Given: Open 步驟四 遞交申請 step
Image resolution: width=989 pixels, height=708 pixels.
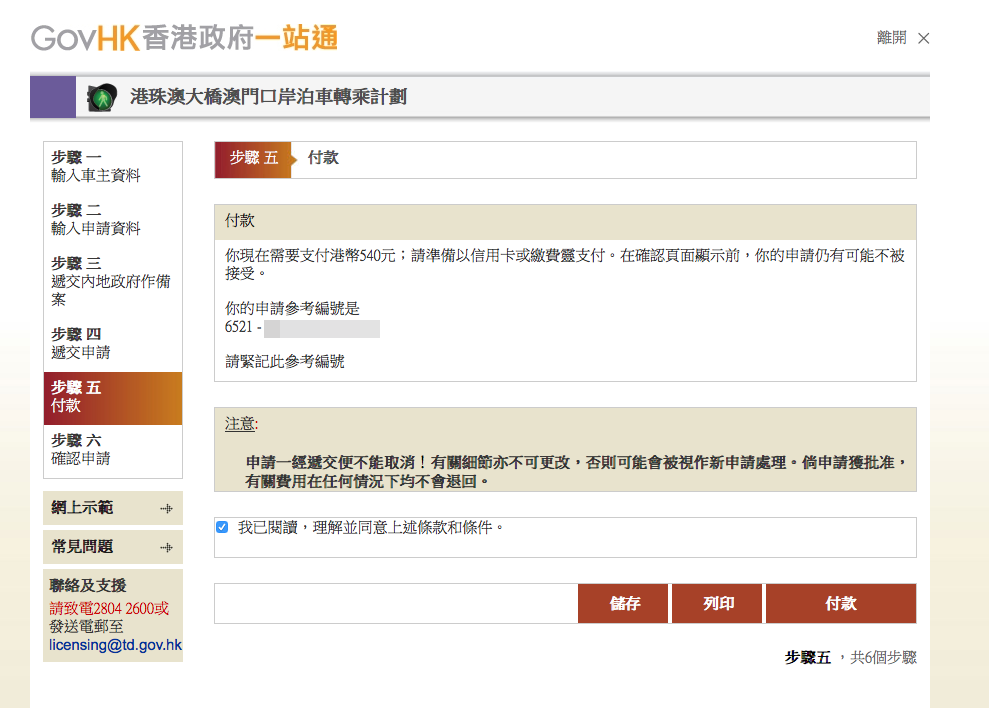Looking at the screenshot, I should point(81,343).
